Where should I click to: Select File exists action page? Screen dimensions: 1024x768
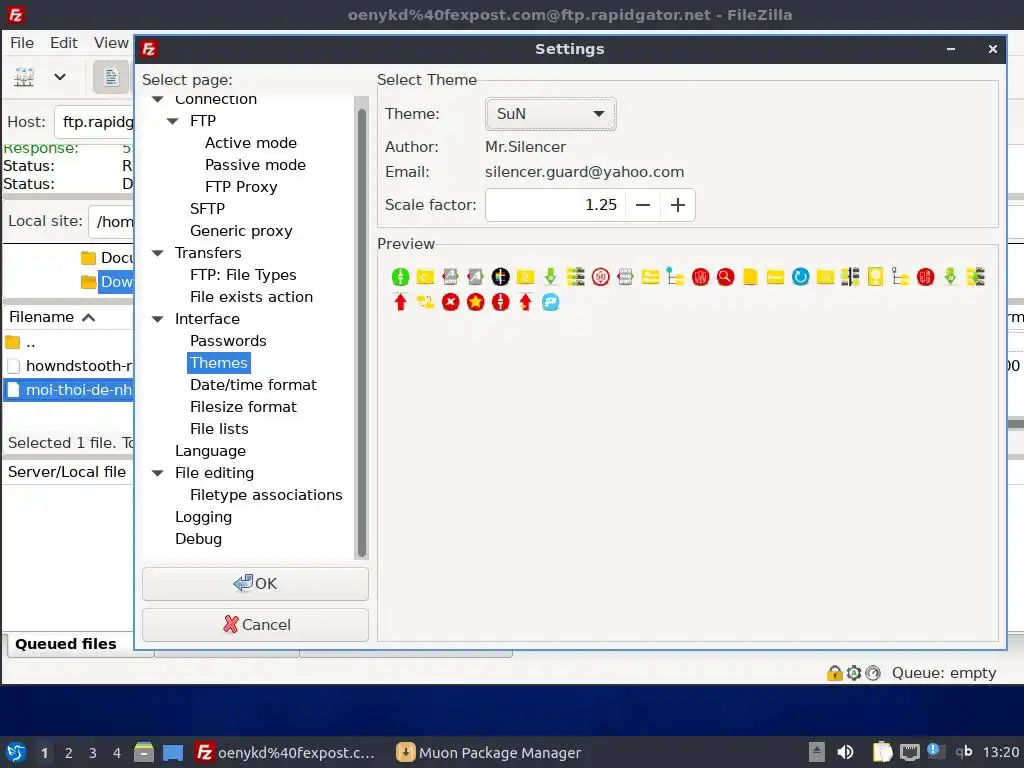point(251,297)
